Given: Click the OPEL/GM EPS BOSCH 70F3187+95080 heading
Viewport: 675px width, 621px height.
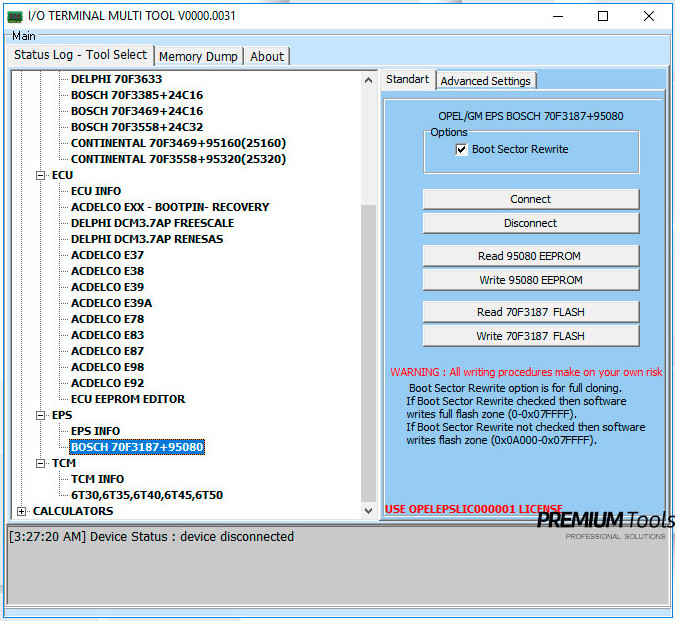Looking at the screenshot, I should pos(531,116).
